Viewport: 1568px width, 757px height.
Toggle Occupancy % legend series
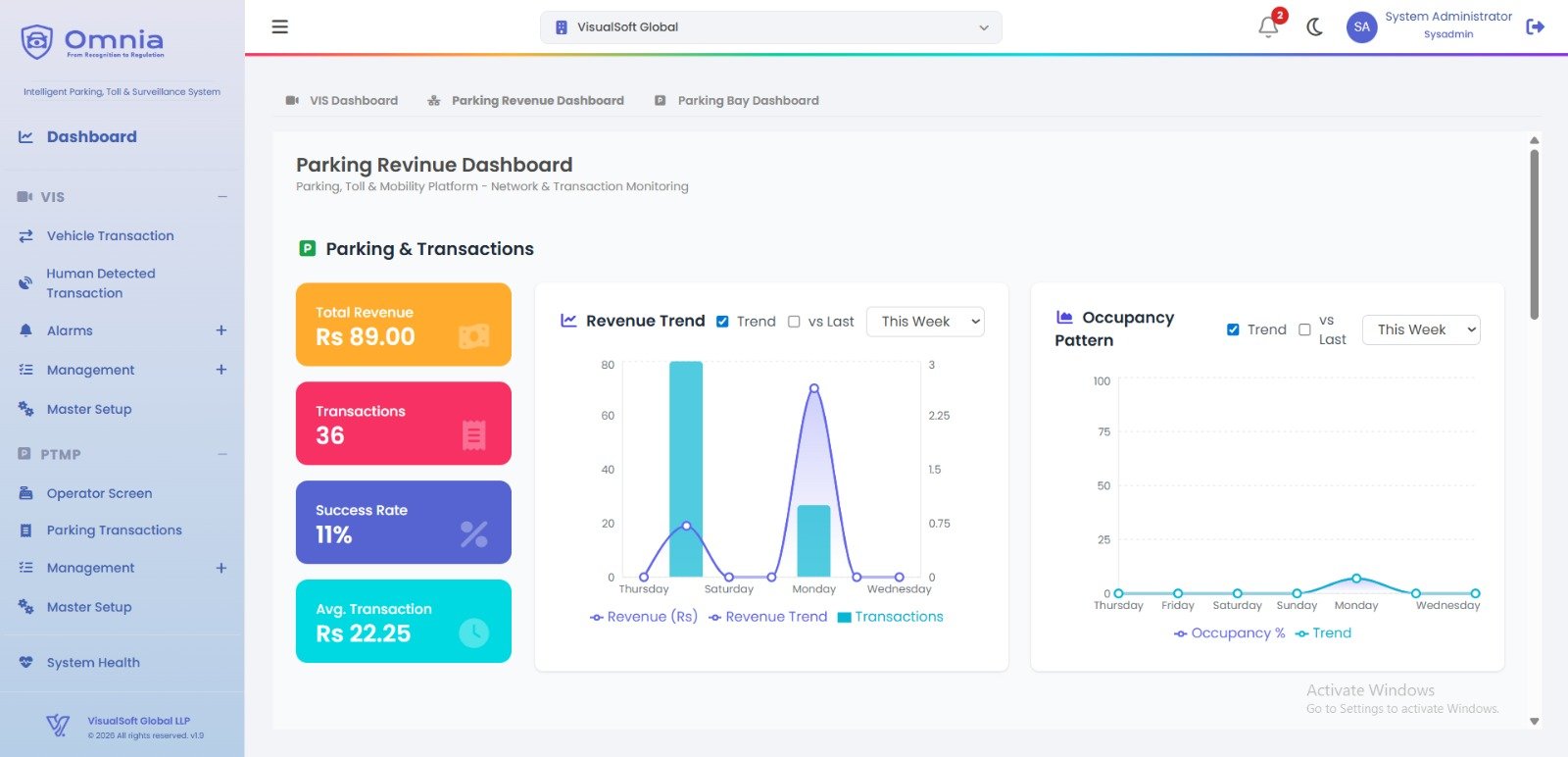click(1230, 633)
